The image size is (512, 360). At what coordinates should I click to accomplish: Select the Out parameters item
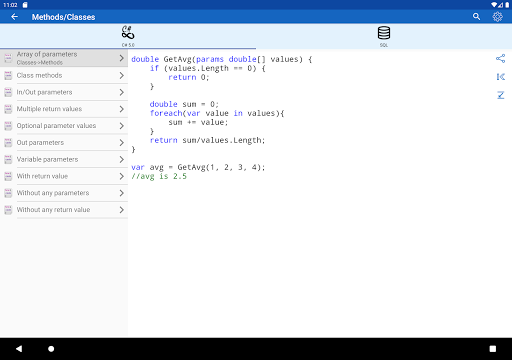pos(64,143)
